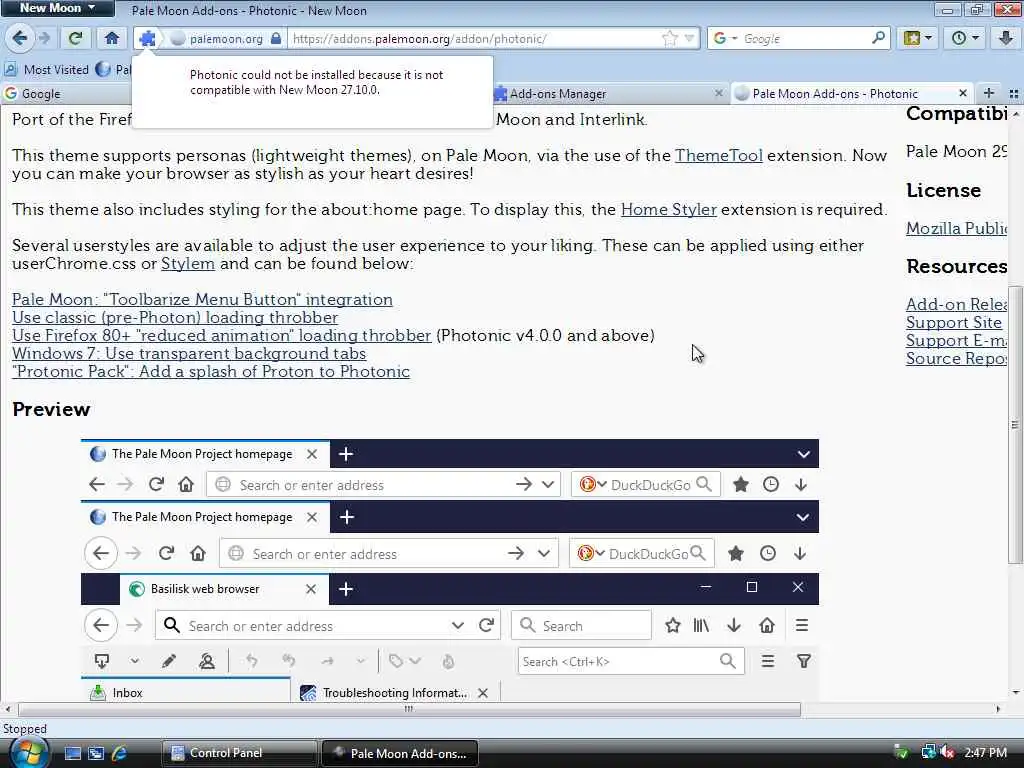
Task: Click the muted volume tray icon
Action: (947, 753)
